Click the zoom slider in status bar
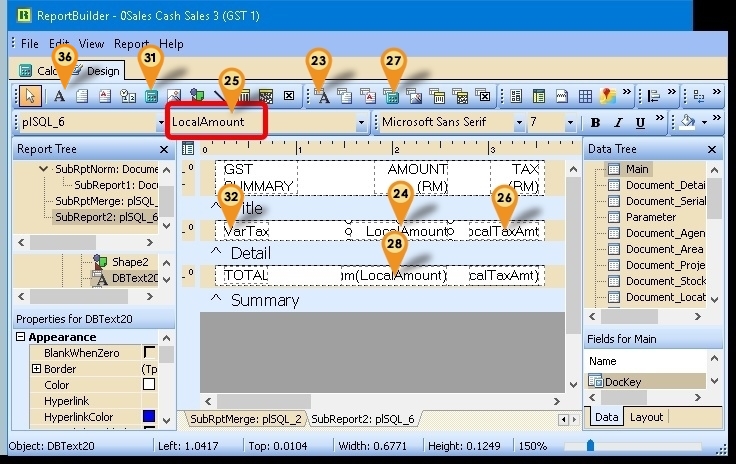The image size is (736, 464). [590, 445]
